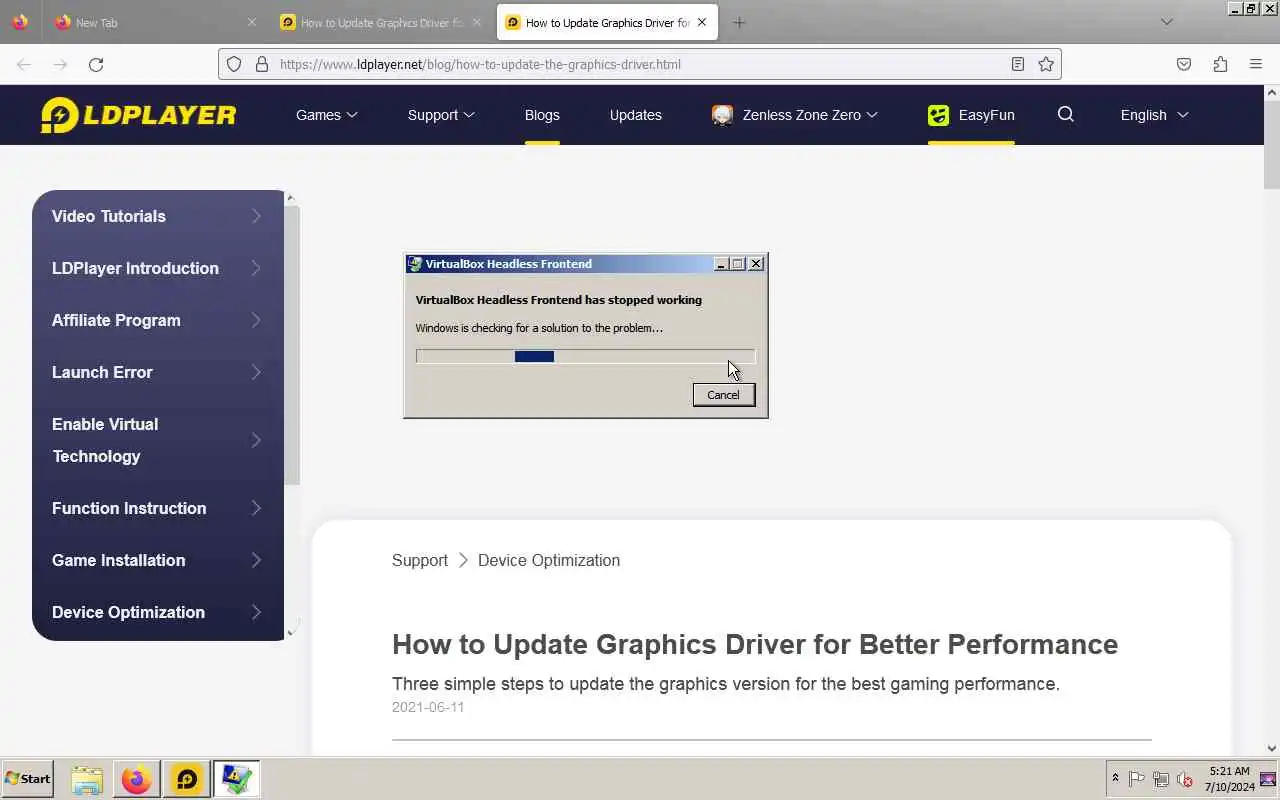
Task: Click the muted volume tray icon
Action: coord(1185,779)
